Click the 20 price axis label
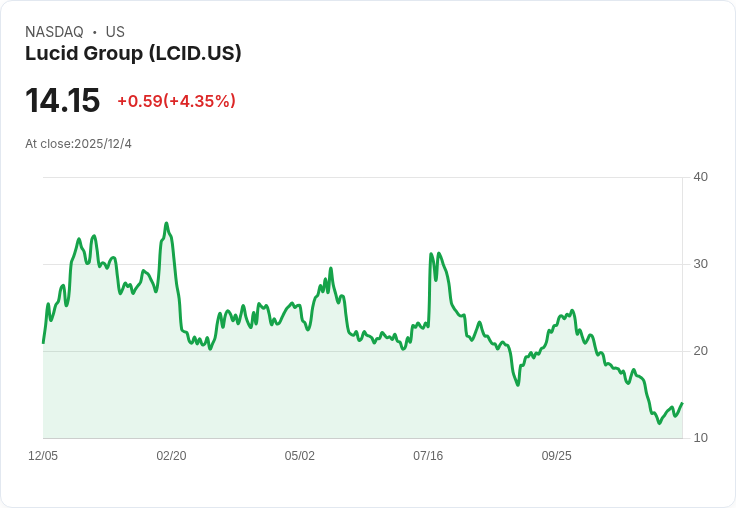The width and height of the screenshot is (736, 508). 700,351
